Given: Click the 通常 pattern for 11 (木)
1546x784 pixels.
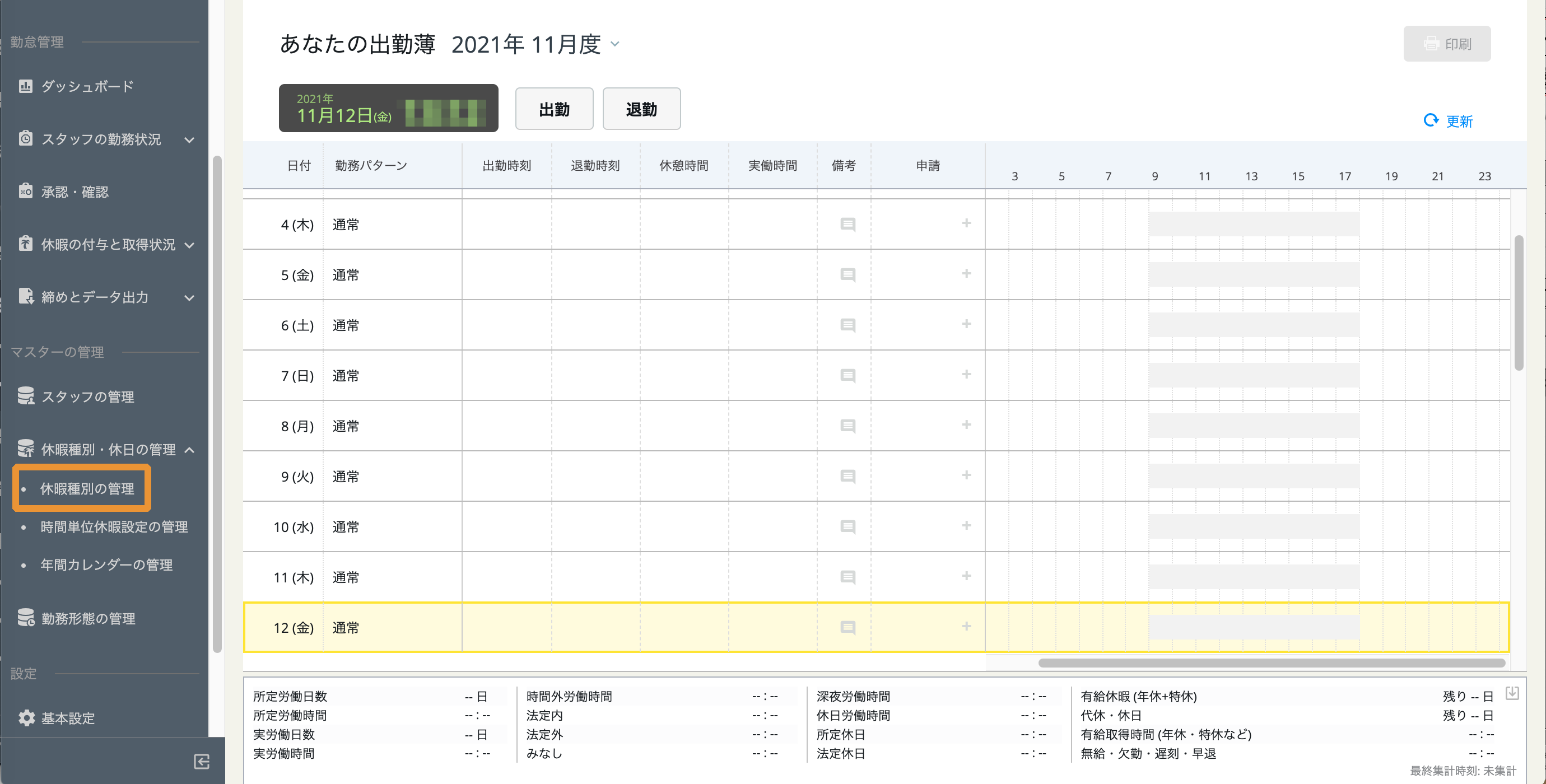Looking at the screenshot, I should coord(346,577).
